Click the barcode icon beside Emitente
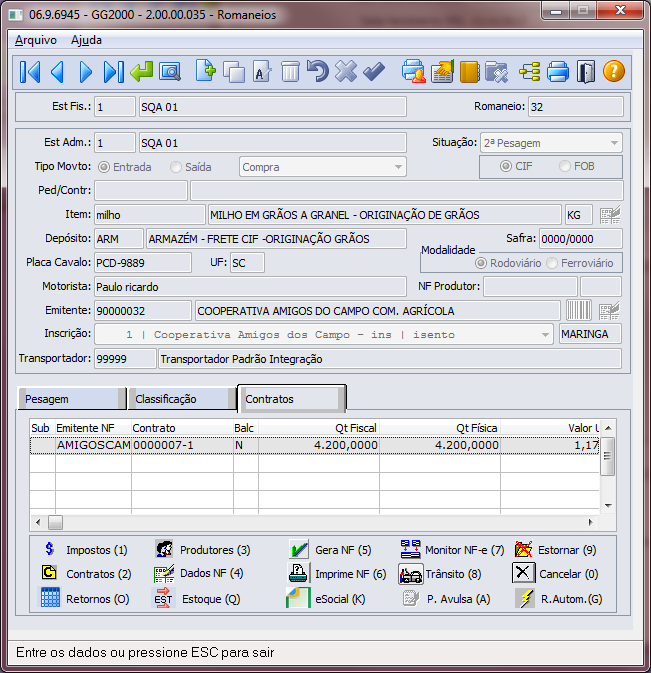 click(x=578, y=310)
